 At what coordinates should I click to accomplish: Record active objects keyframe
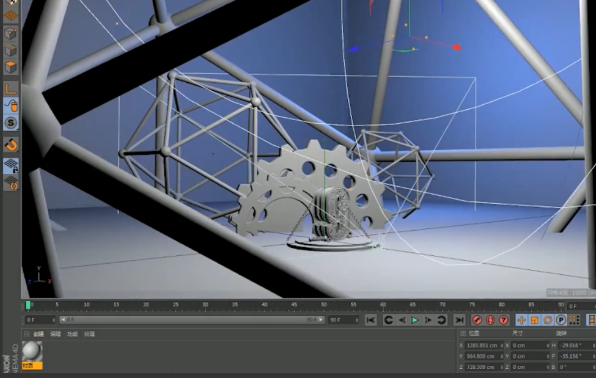coord(477,320)
